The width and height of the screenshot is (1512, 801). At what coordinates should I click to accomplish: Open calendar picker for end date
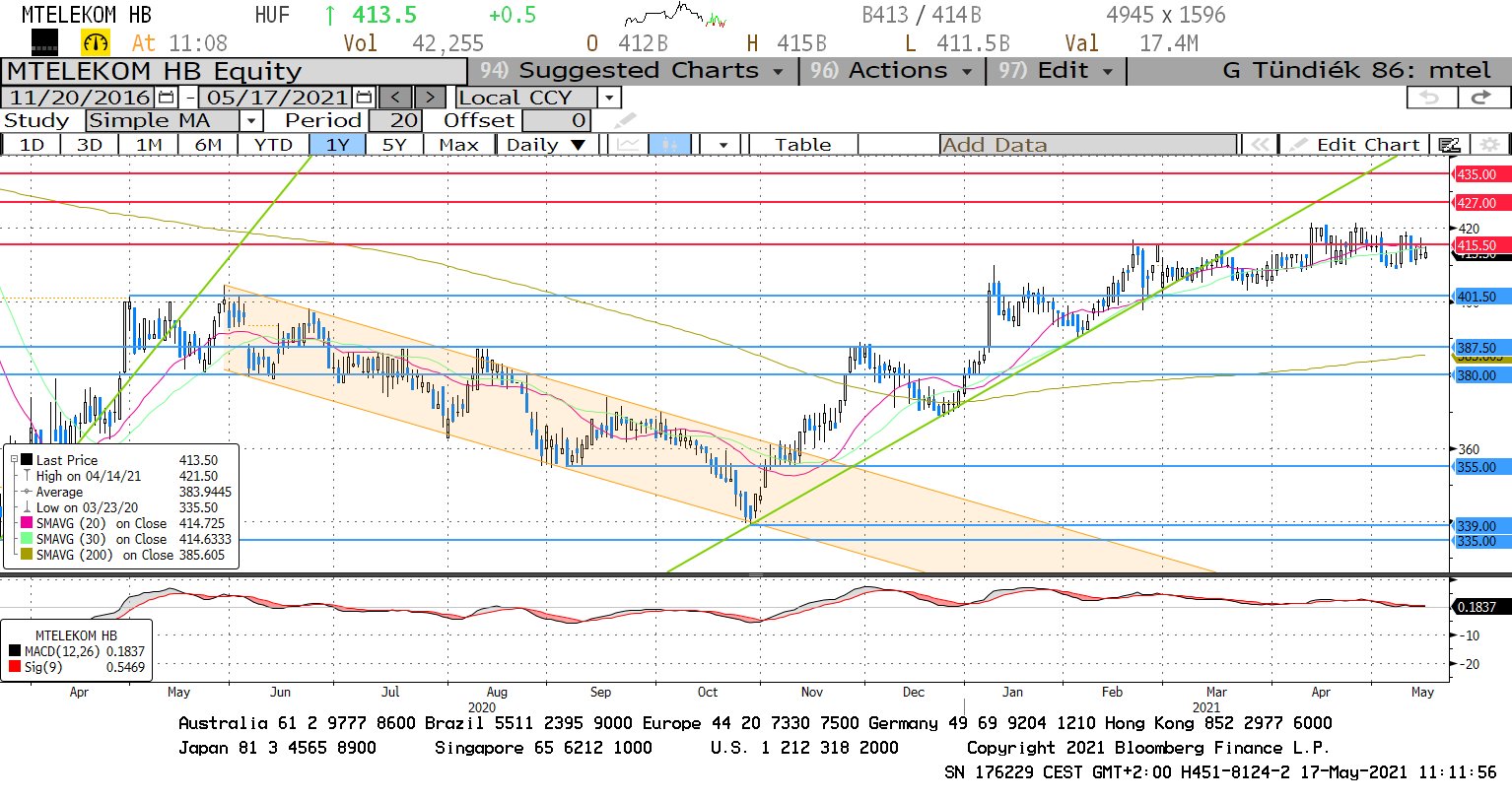pyautogui.click(x=365, y=98)
